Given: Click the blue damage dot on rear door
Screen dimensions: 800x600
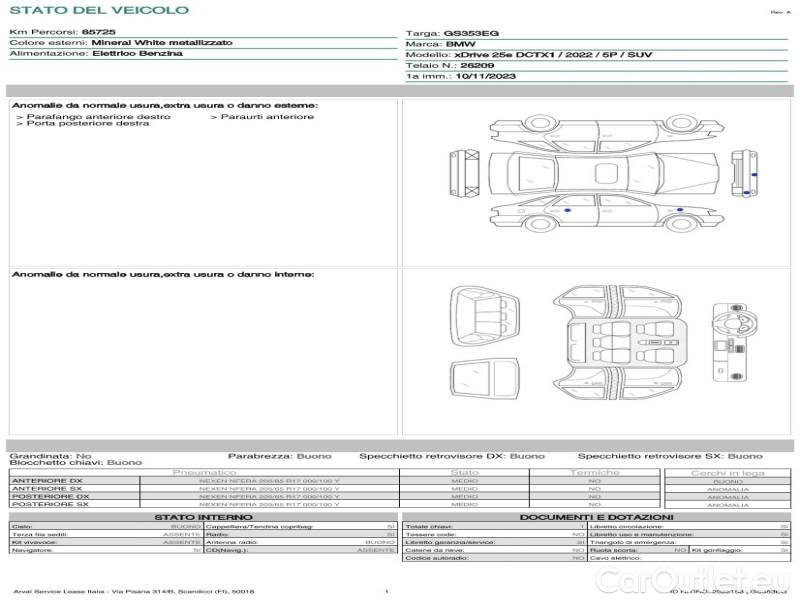Looking at the screenshot, I should click(x=567, y=212).
